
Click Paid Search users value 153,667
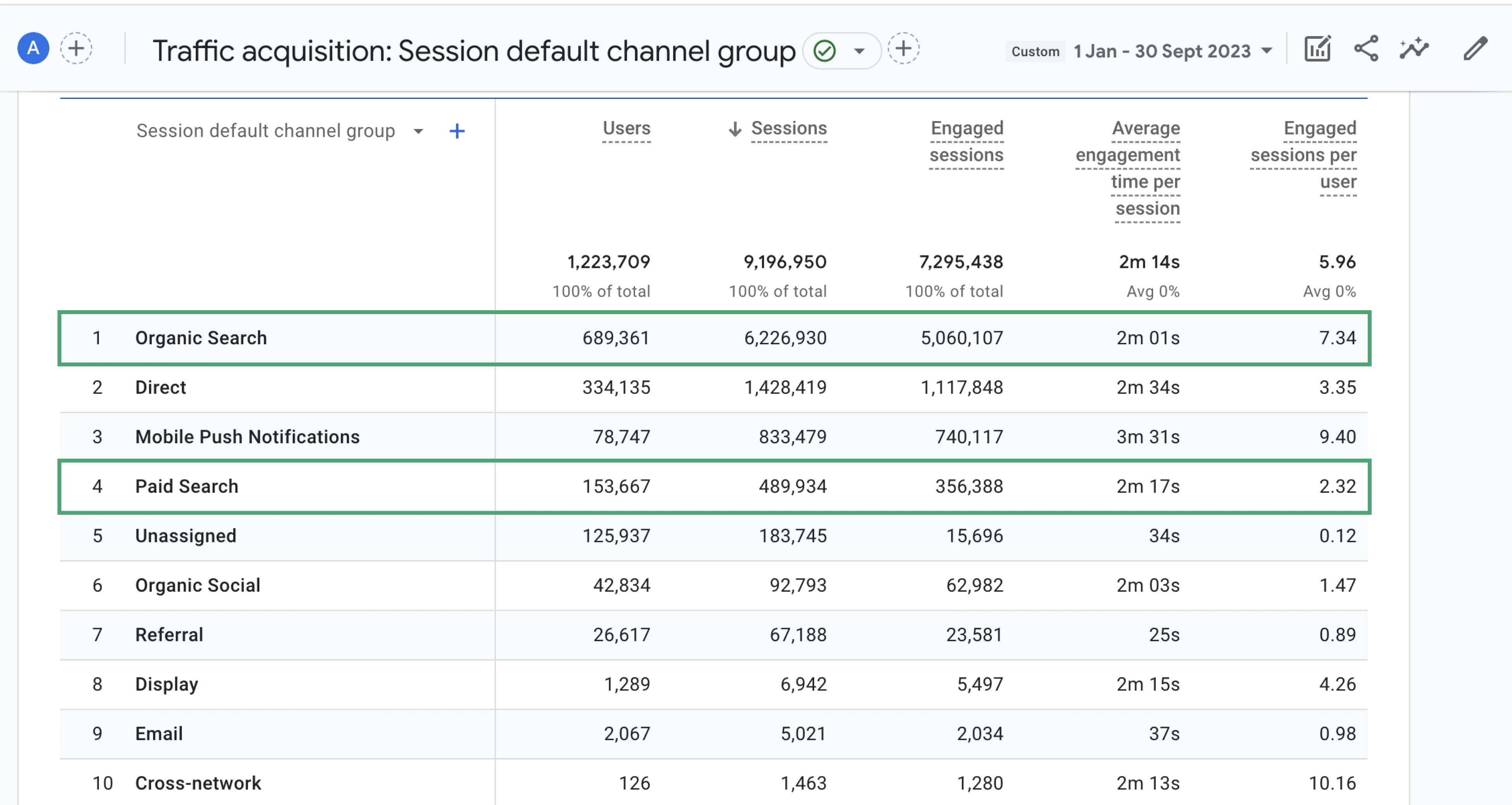click(616, 486)
